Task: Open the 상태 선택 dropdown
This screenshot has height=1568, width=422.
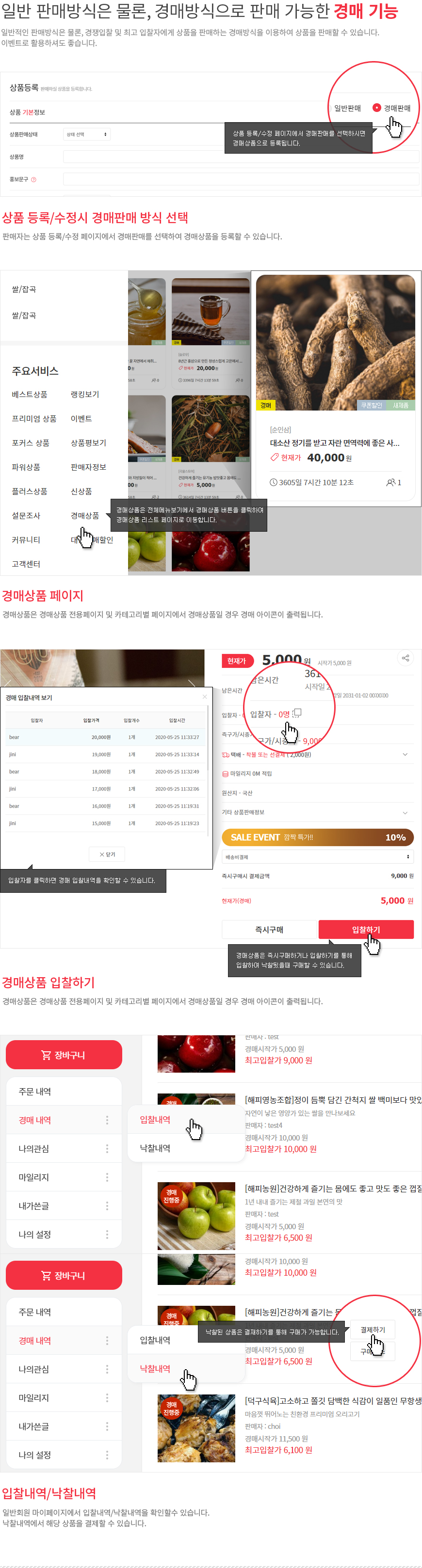Action: [86, 135]
